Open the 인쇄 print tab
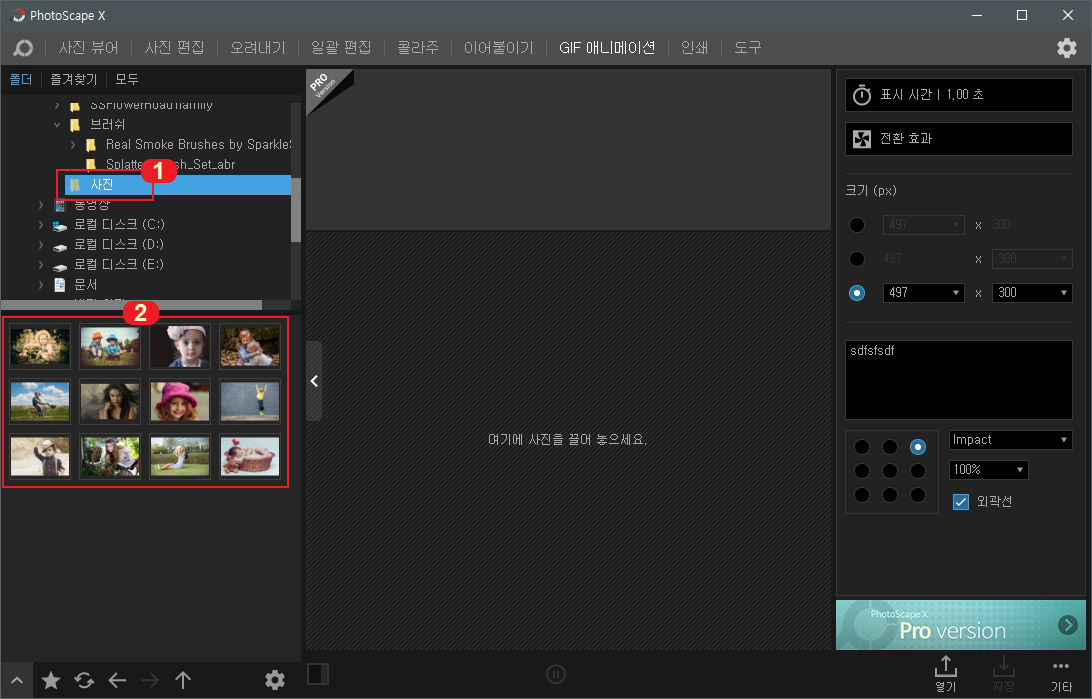The image size is (1092, 699). tap(694, 47)
